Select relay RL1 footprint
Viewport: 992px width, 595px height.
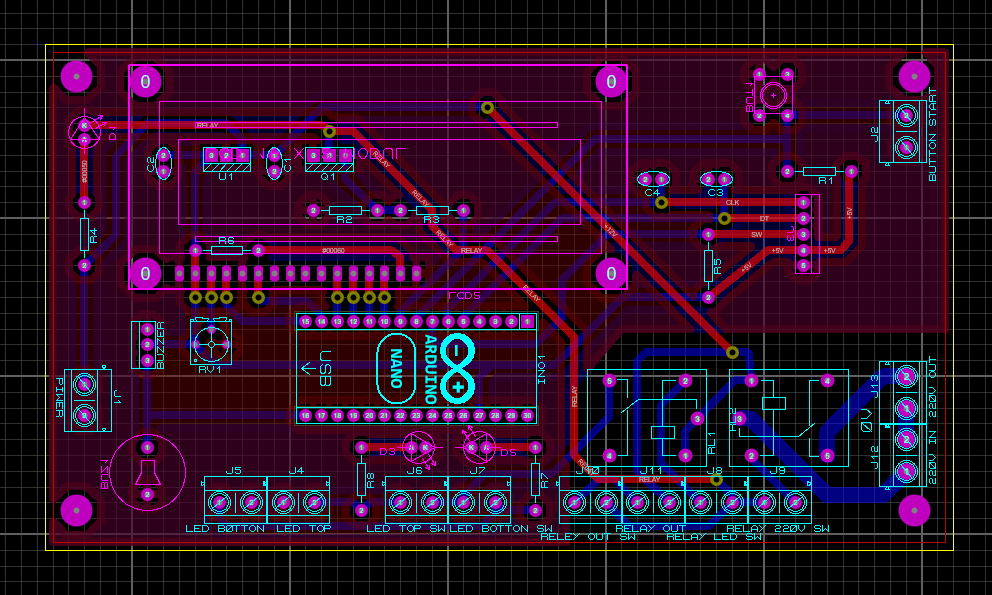[x=647, y=418]
